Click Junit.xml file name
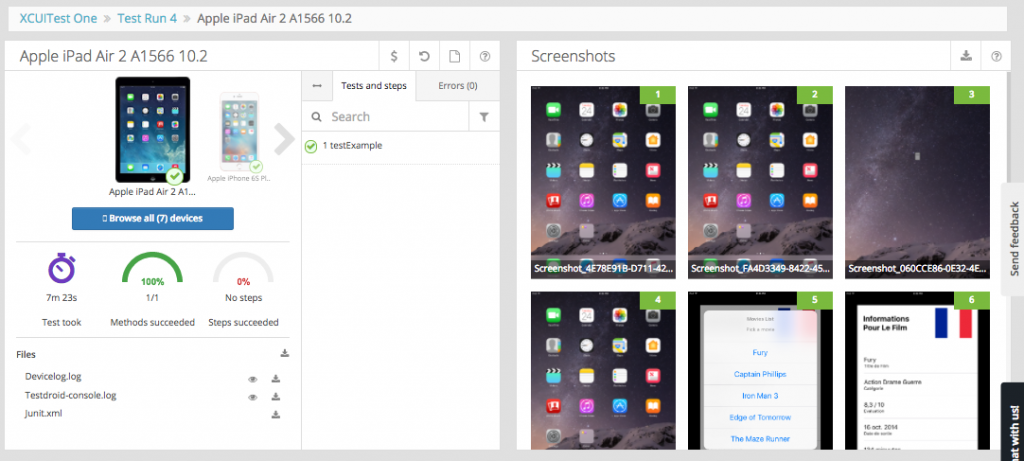This screenshot has width=1024, height=461. [x=43, y=413]
